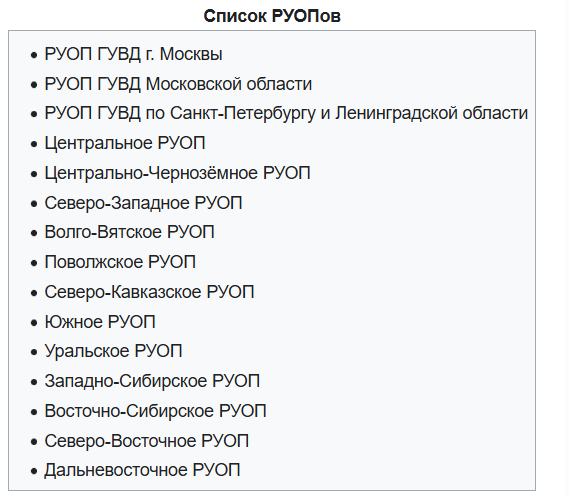This screenshot has height=496, width=569.
Task: Click 'Южное РУОП' list item
Action: pos(100,322)
